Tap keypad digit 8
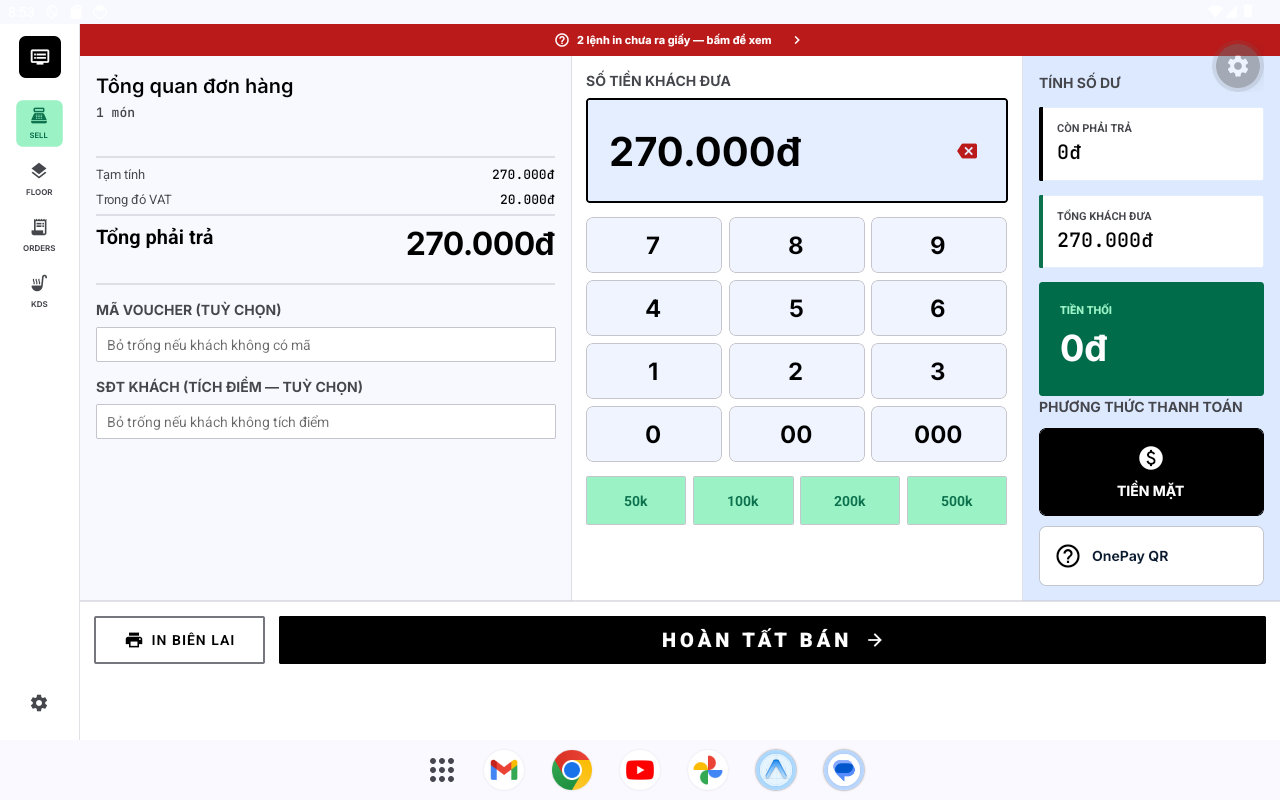Image resolution: width=1280 pixels, height=800 pixels. (x=797, y=245)
